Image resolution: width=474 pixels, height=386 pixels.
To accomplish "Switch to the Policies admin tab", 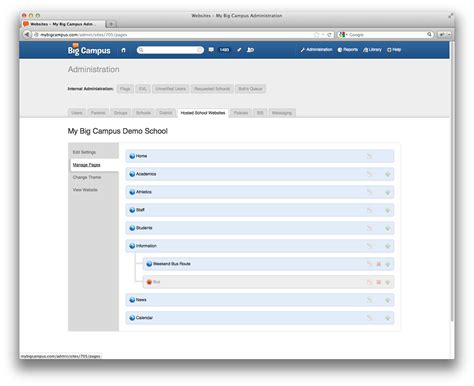I will 241,113.
